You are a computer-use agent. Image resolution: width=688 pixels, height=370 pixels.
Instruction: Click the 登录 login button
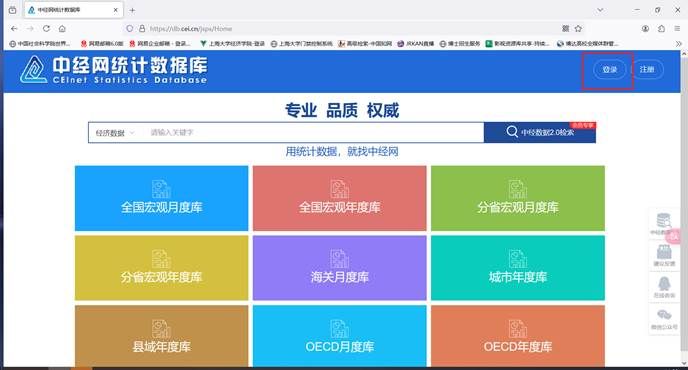(609, 69)
